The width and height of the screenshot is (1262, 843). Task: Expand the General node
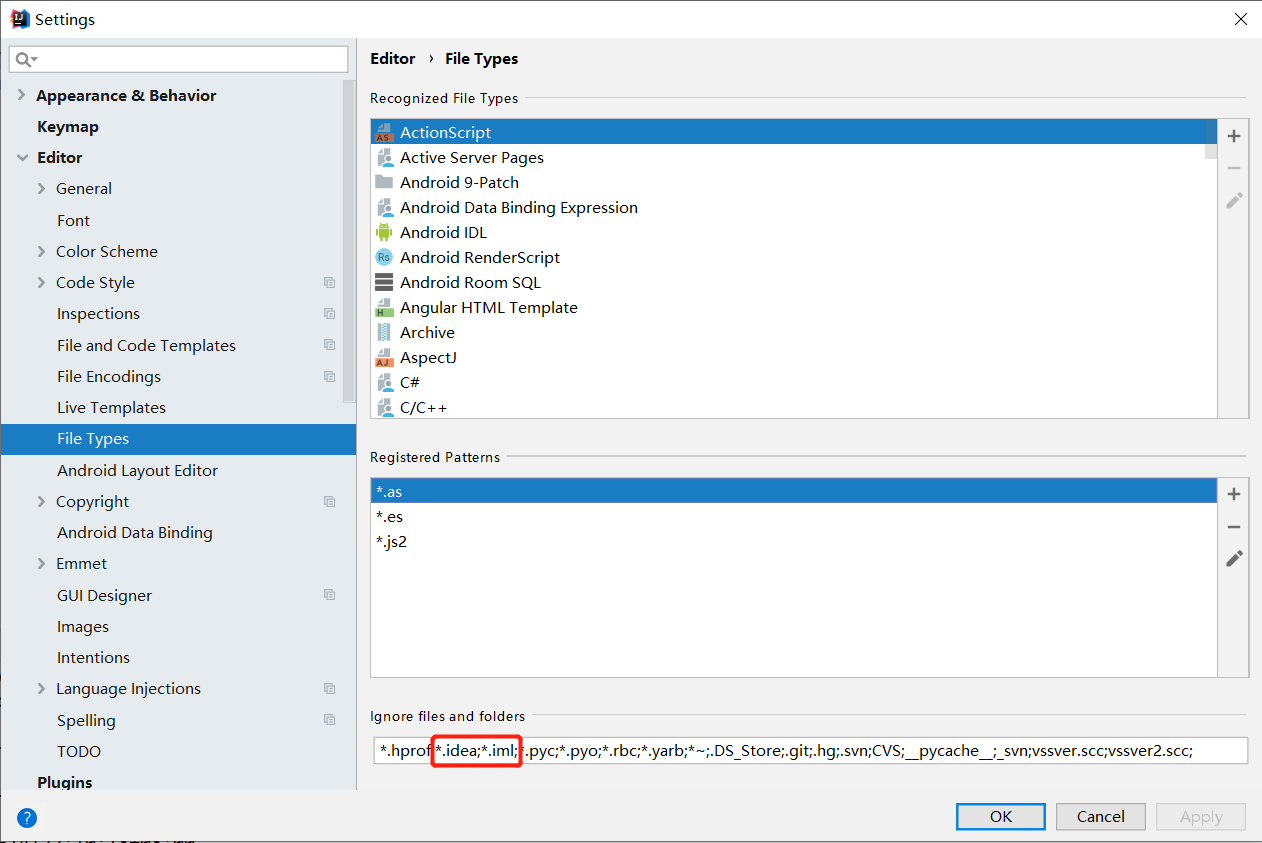pos(41,189)
